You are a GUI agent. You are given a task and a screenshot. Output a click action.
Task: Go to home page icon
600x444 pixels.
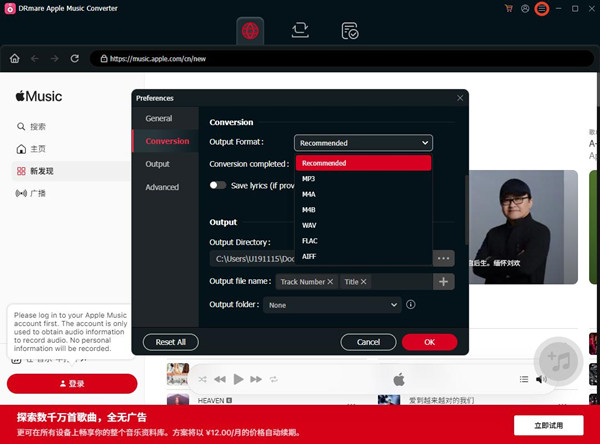(x=15, y=59)
